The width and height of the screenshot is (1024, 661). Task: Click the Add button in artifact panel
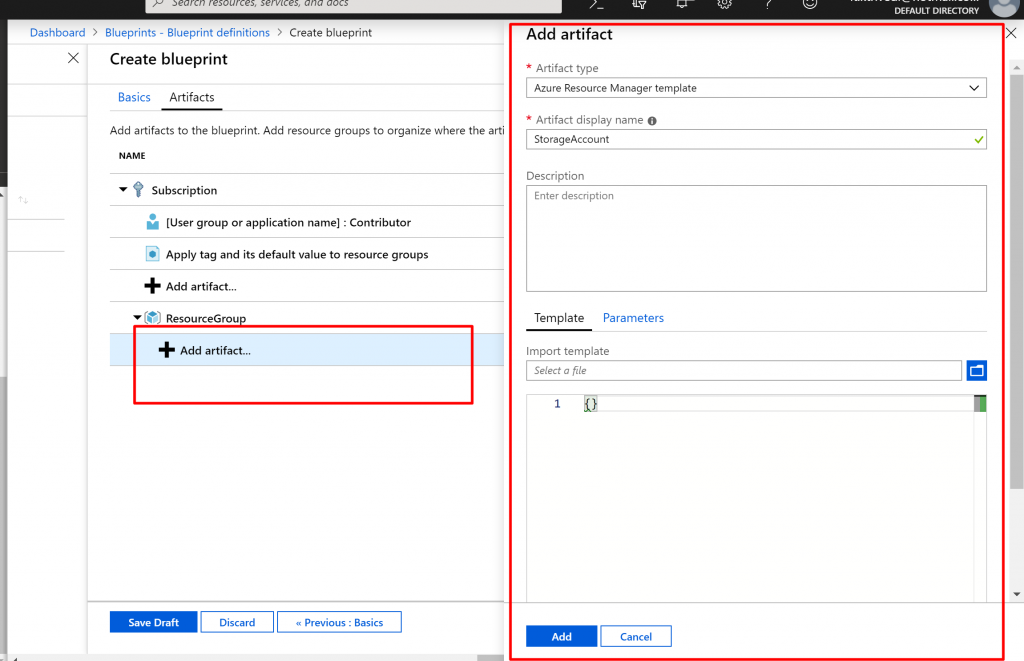[561, 636]
